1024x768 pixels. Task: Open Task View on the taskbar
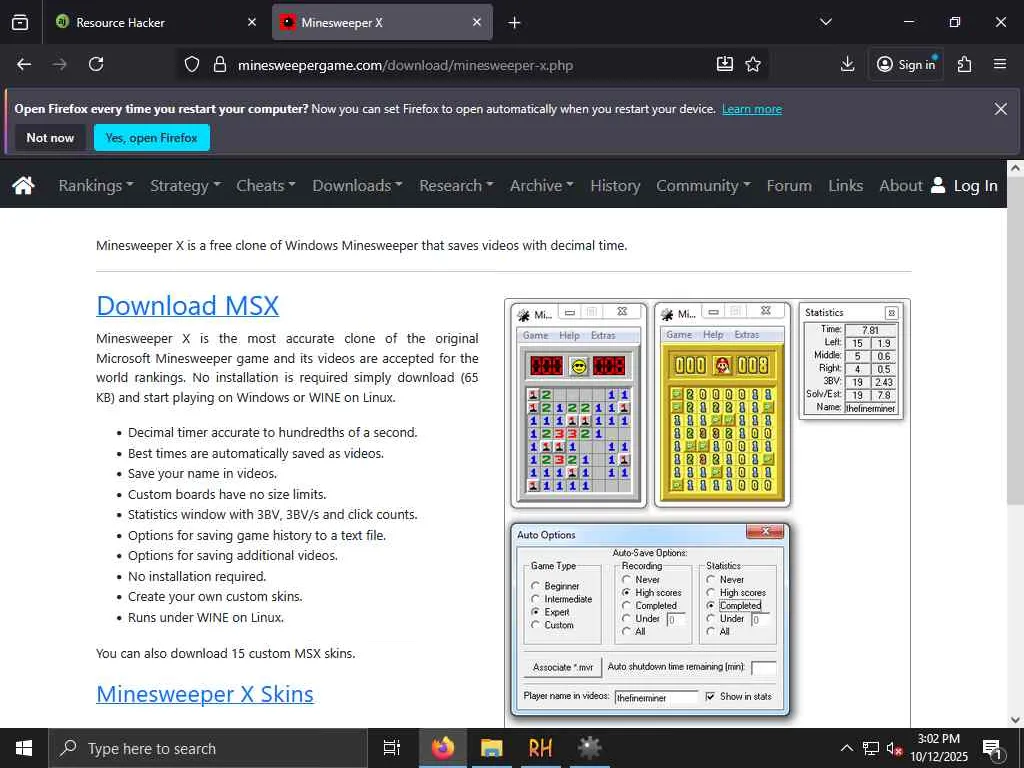point(392,748)
